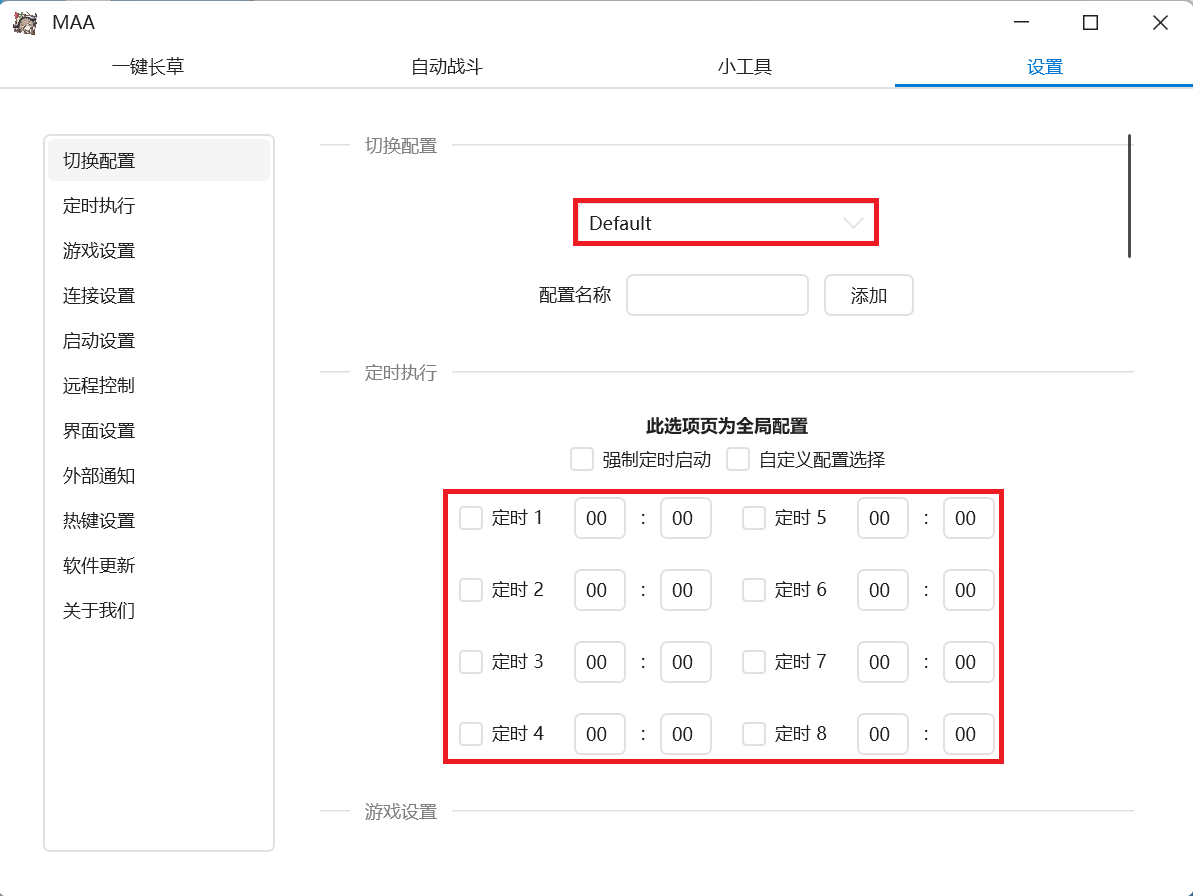The width and height of the screenshot is (1193, 896).
Task: Focus the 配置名称 text field
Action: coord(717,296)
